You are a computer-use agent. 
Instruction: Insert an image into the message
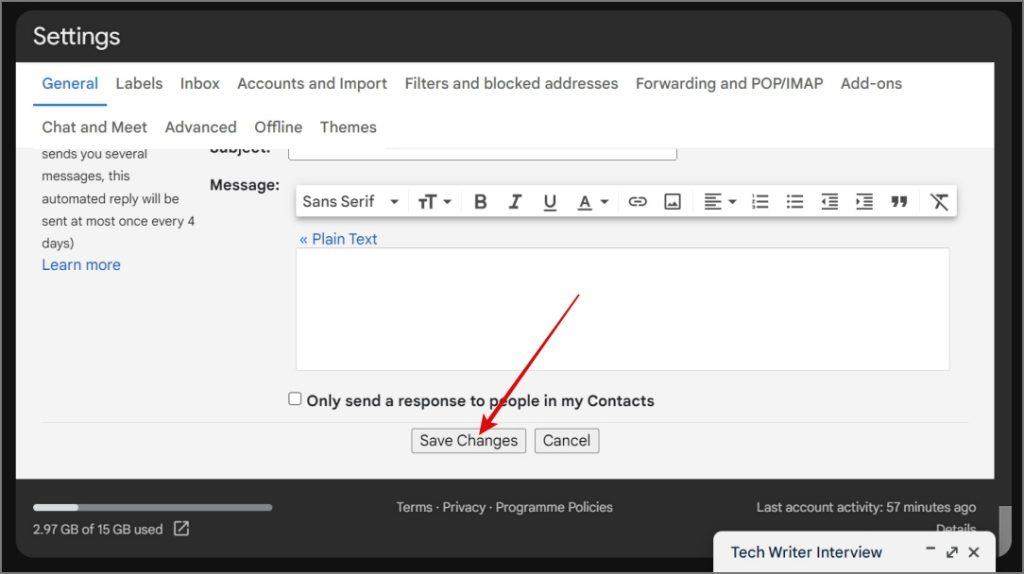tap(672, 202)
